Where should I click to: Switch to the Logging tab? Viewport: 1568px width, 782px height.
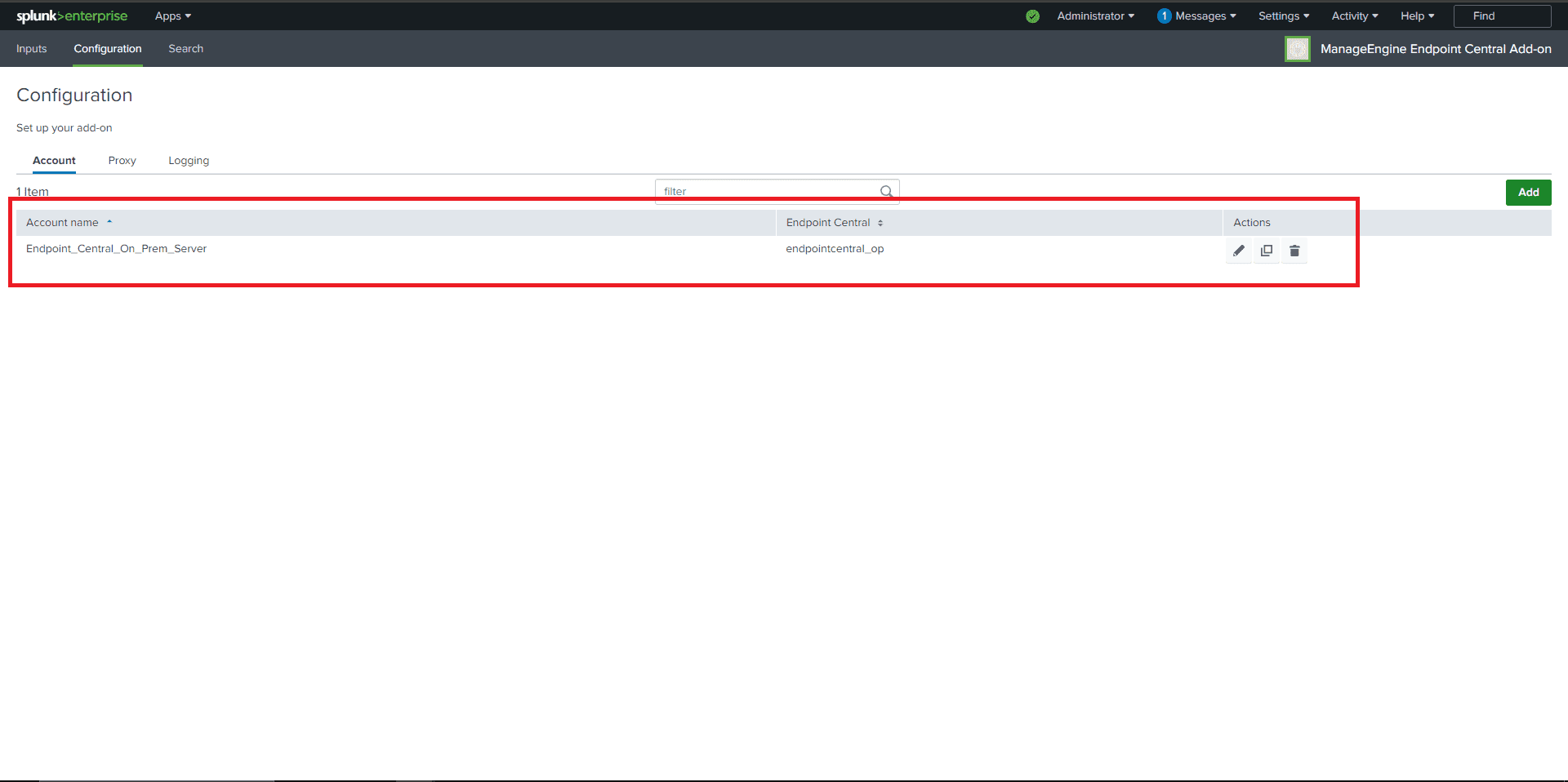tap(188, 160)
